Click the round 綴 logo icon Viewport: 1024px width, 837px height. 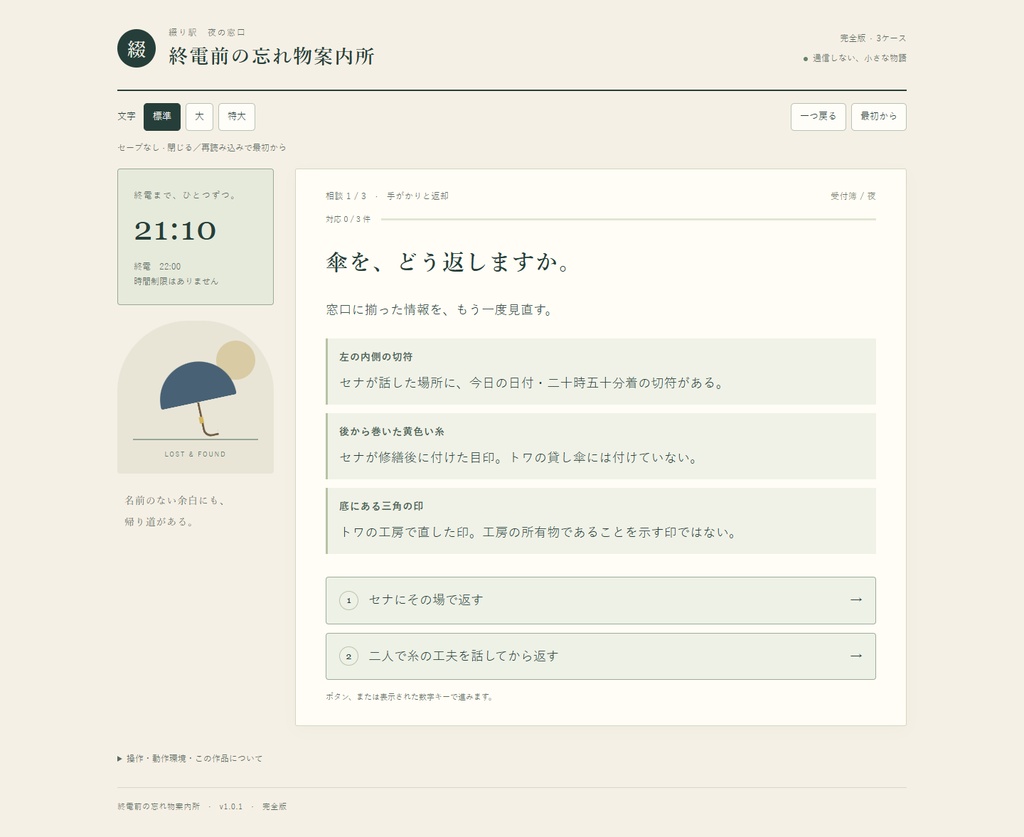pyautogui.click(x=136, y=48)
